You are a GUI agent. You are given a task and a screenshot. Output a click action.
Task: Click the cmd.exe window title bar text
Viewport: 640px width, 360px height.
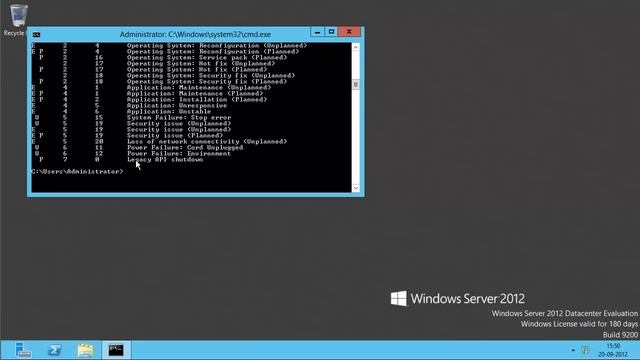click(x=195, y=35)
